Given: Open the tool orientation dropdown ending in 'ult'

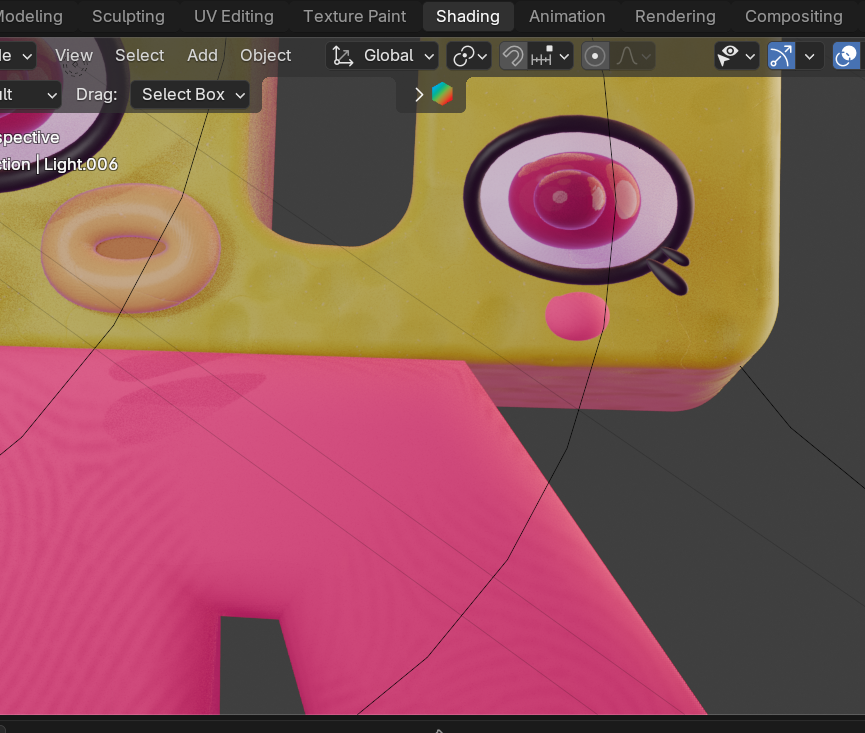Looking at the screenshot, I should click(28, 95).
